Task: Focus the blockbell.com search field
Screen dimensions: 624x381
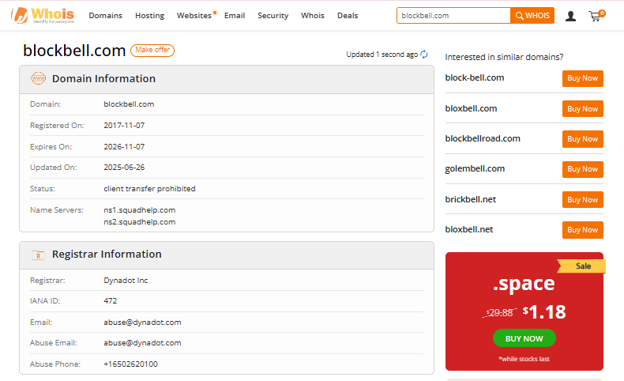Action: [453, 16]
